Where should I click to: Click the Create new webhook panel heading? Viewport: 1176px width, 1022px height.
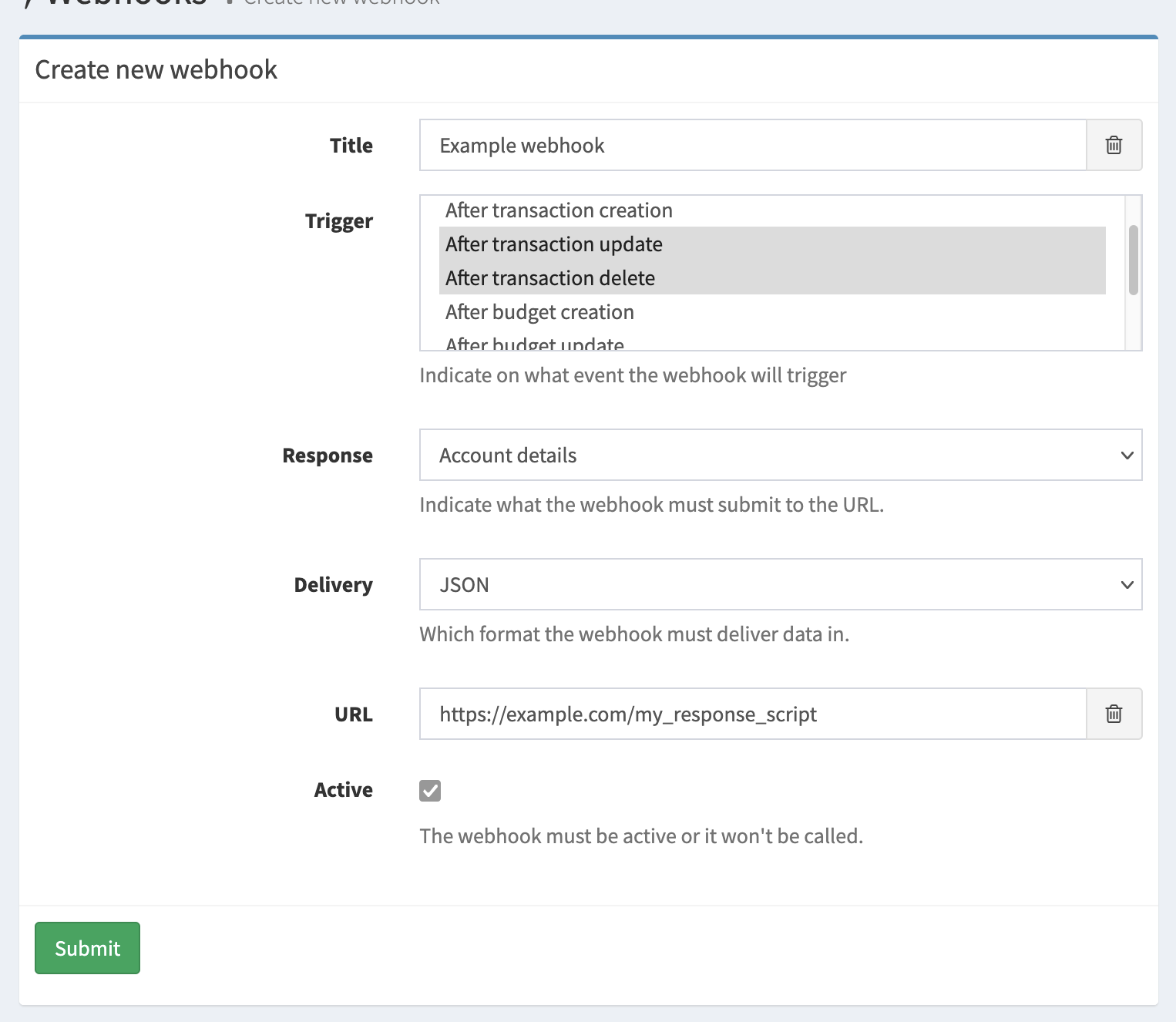coord(155,69)
